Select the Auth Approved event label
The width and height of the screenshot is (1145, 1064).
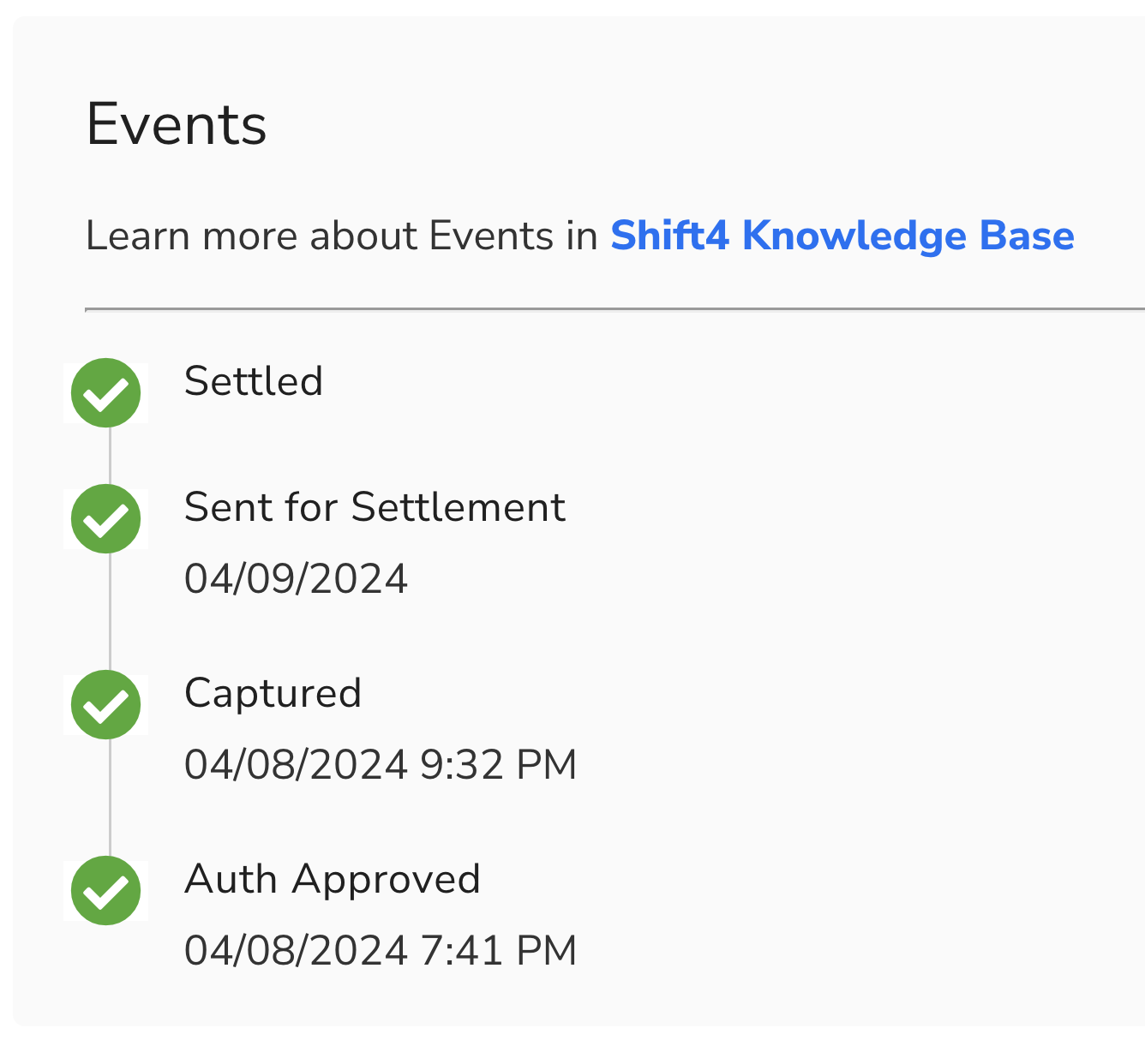coord(332,879)
